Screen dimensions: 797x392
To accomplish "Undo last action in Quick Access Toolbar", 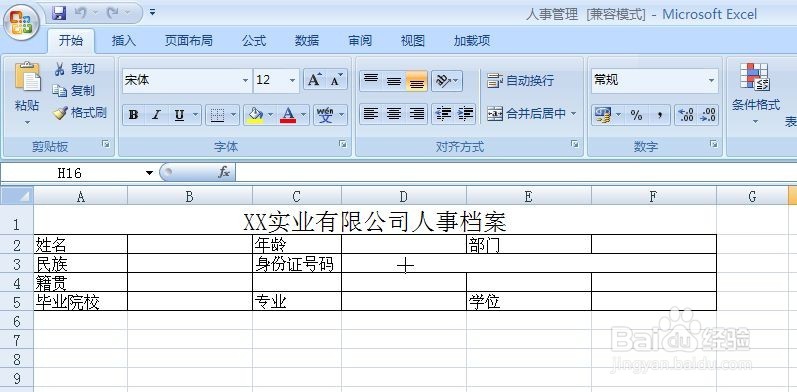I will point(80,12).
